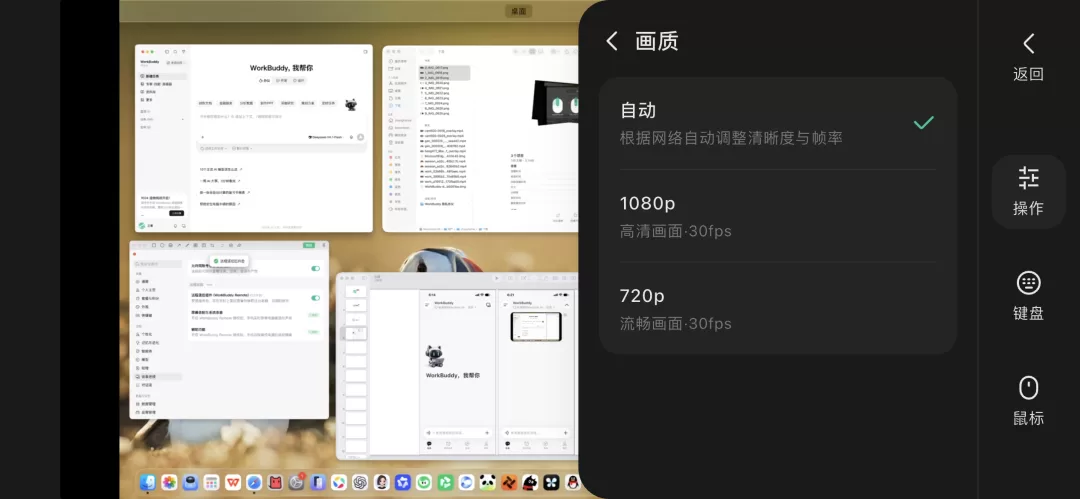Click send button in WorkBuddy desktop prompt box
This screenshot has width=1080, height=499.
[x=360, y=137]
